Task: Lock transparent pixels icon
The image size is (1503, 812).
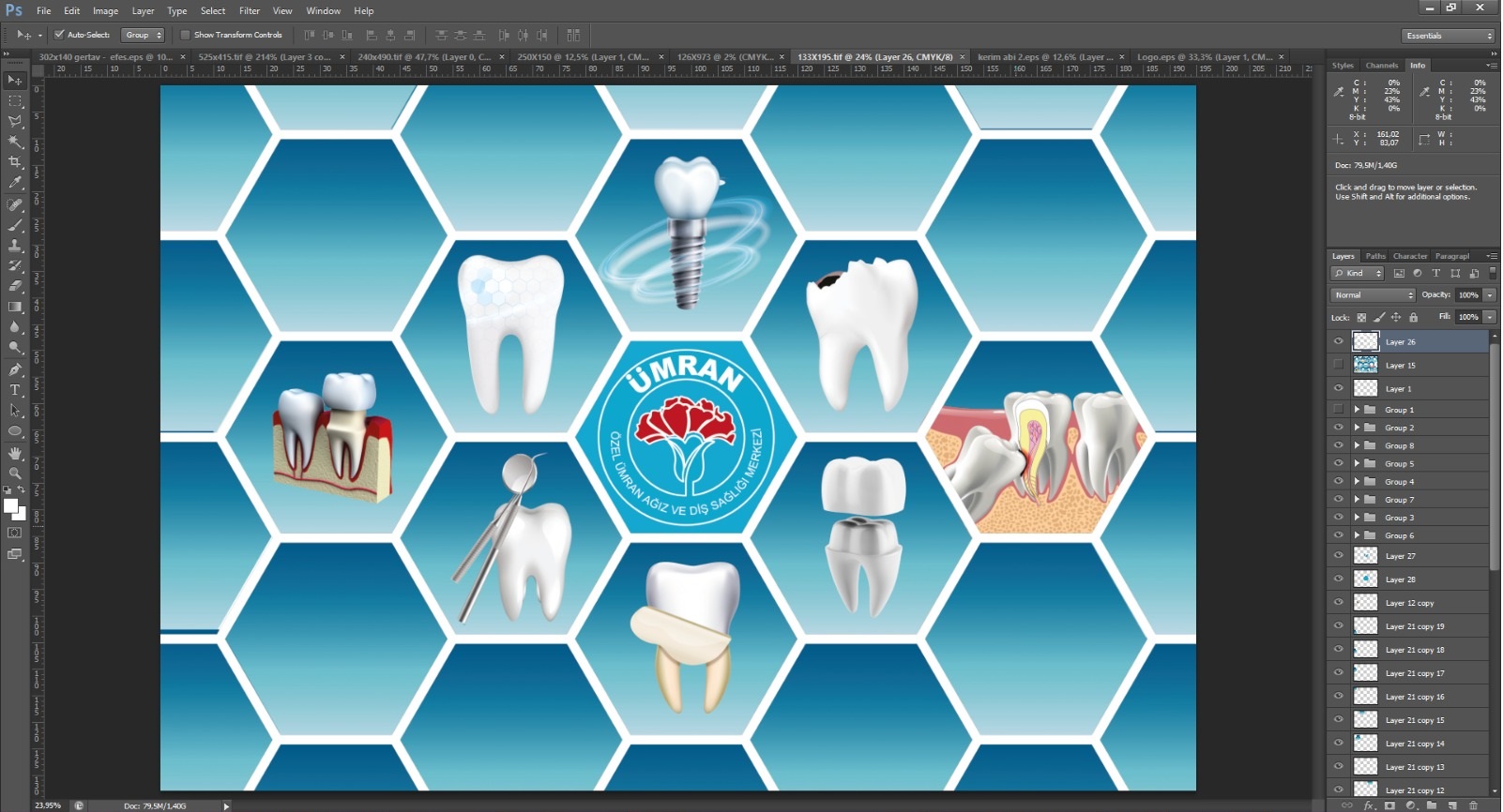Action: [x=1361, y=318]
